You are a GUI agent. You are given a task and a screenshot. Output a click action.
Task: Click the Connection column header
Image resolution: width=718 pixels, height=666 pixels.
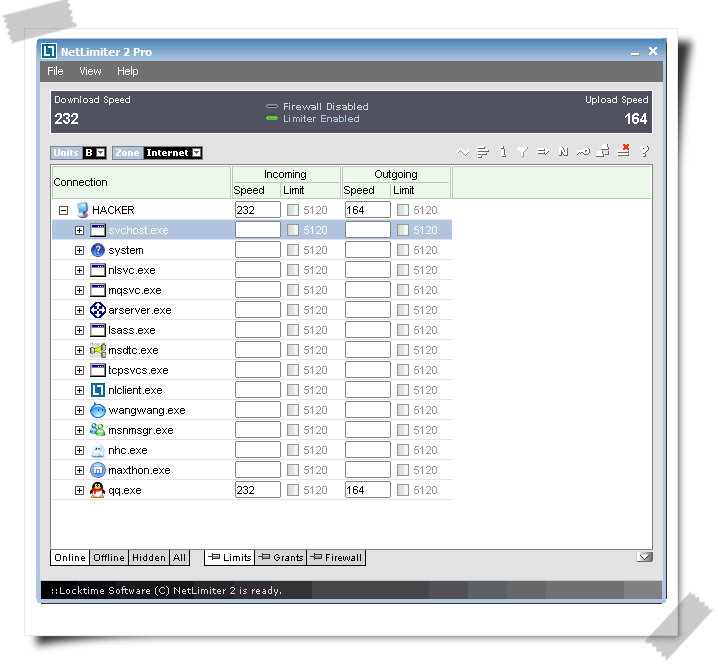coord(141,182)
